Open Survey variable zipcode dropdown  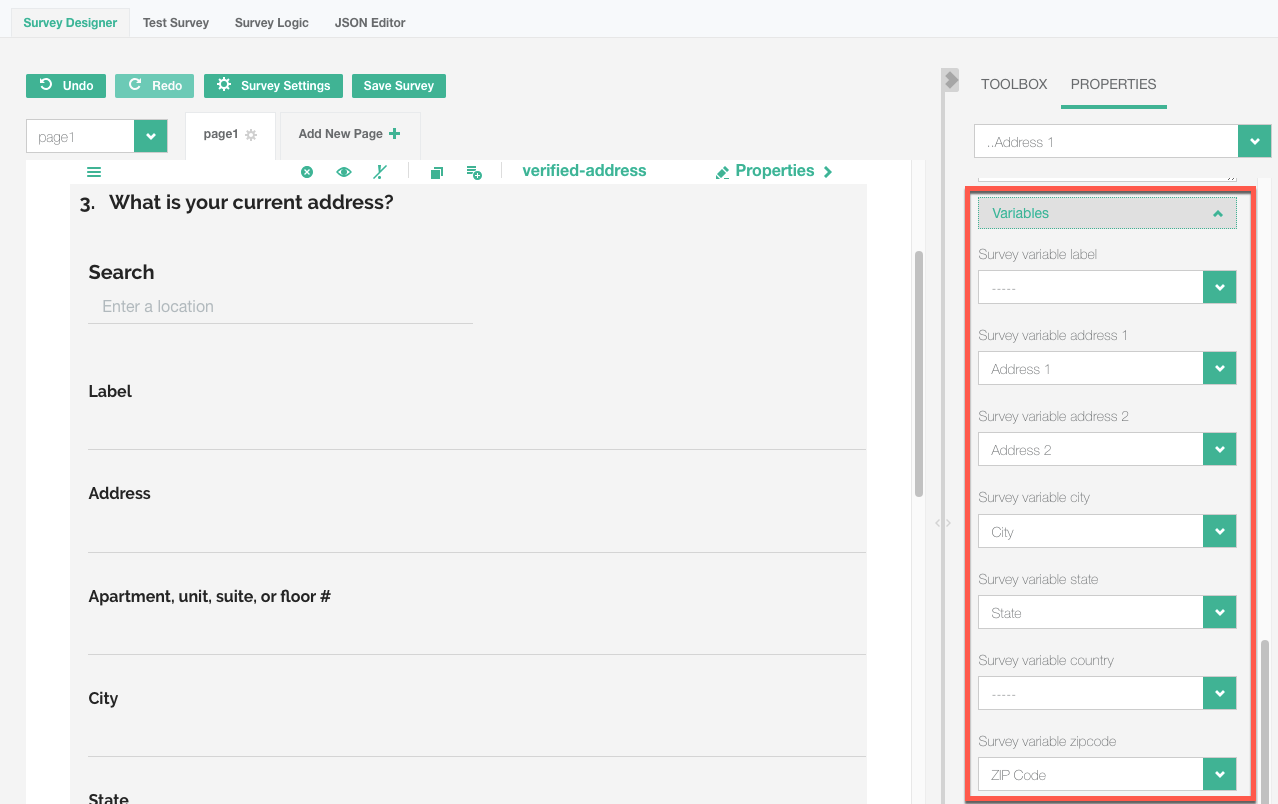tap(1219, 774)
